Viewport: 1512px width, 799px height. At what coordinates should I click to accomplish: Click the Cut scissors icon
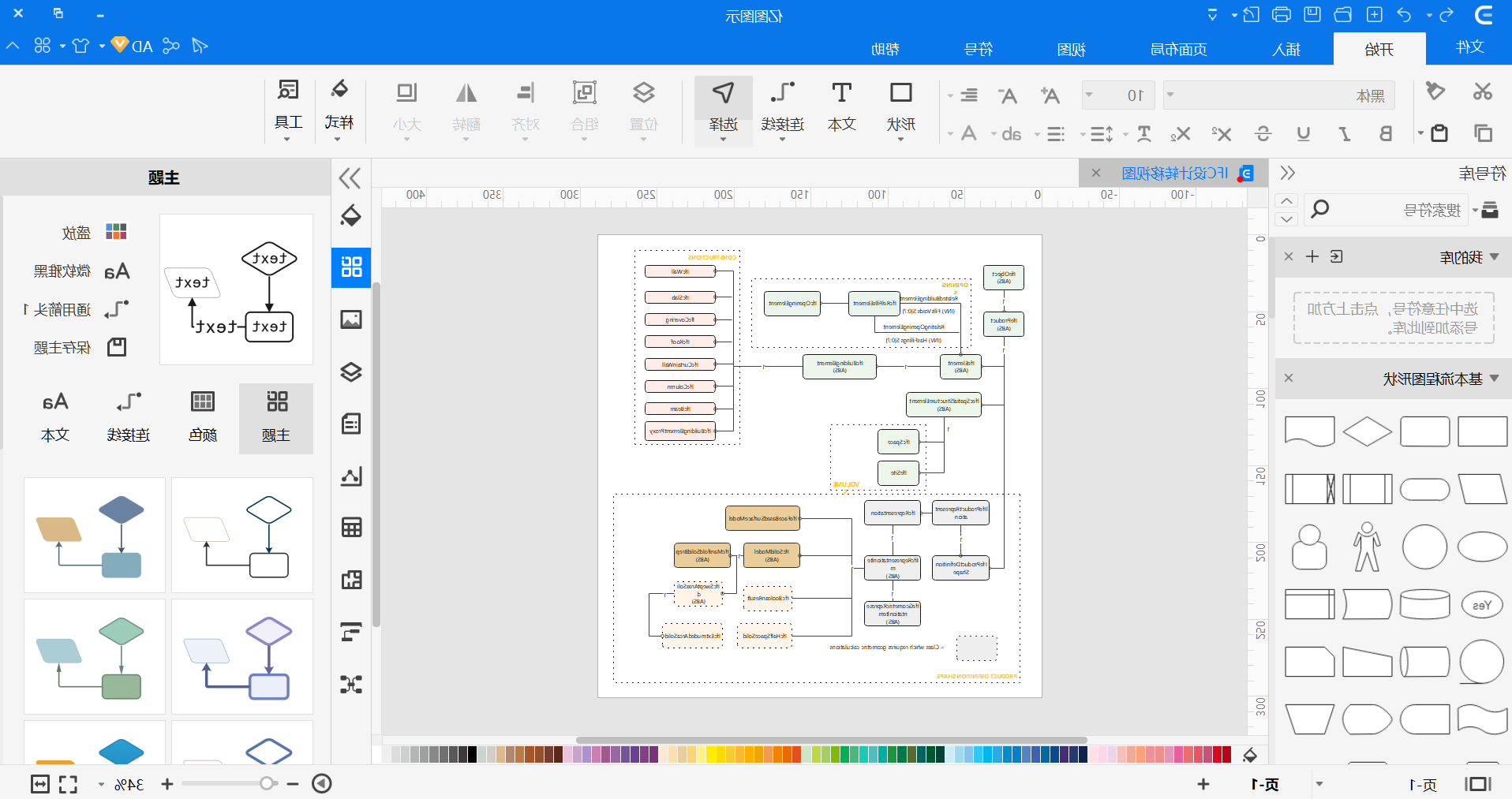(1483, 91)
